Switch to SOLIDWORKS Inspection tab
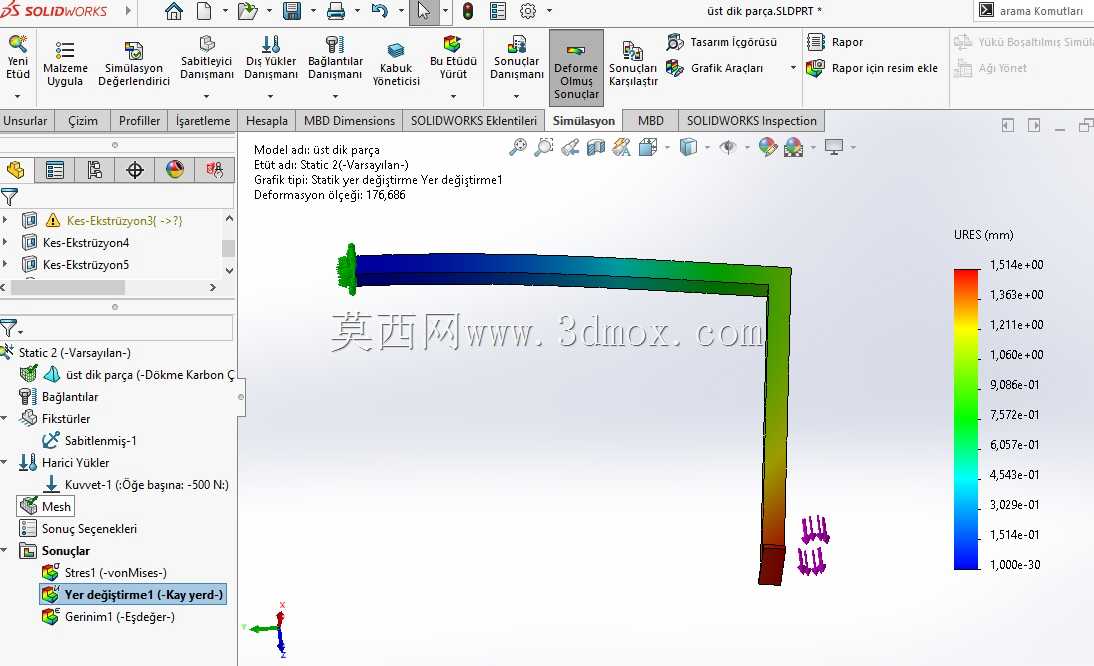 [751, 121]
